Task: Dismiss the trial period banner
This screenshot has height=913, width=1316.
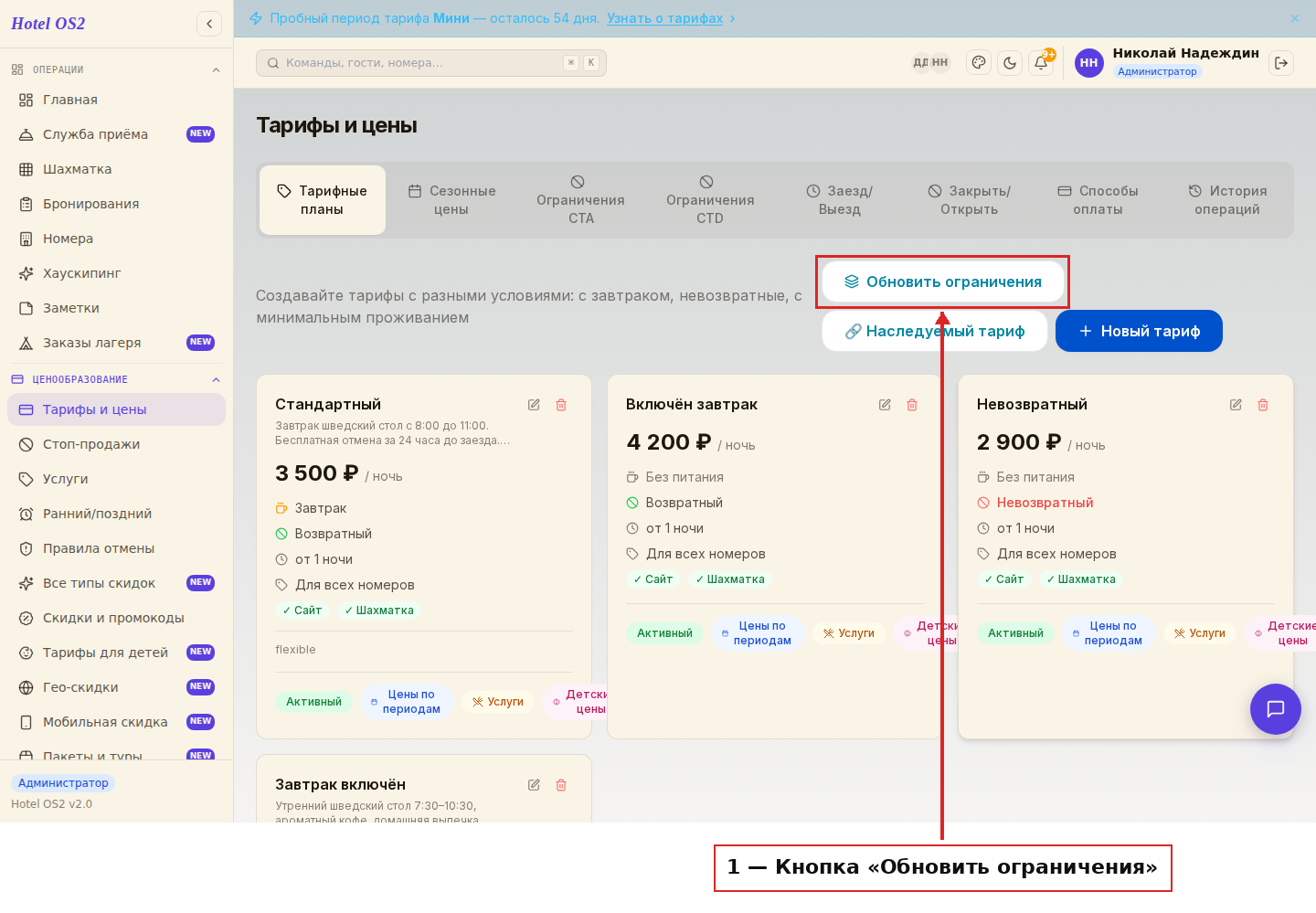Action: (1295, 18)
